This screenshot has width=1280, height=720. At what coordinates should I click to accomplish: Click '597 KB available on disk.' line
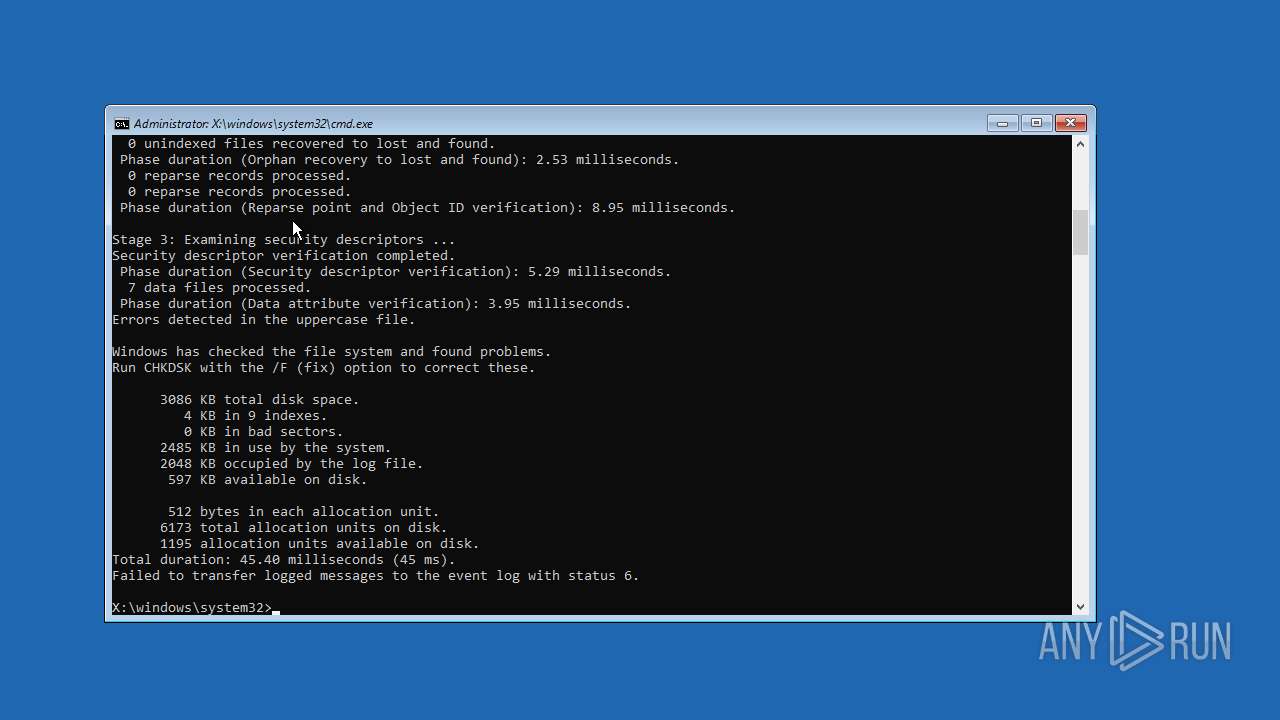pos(268,480)
